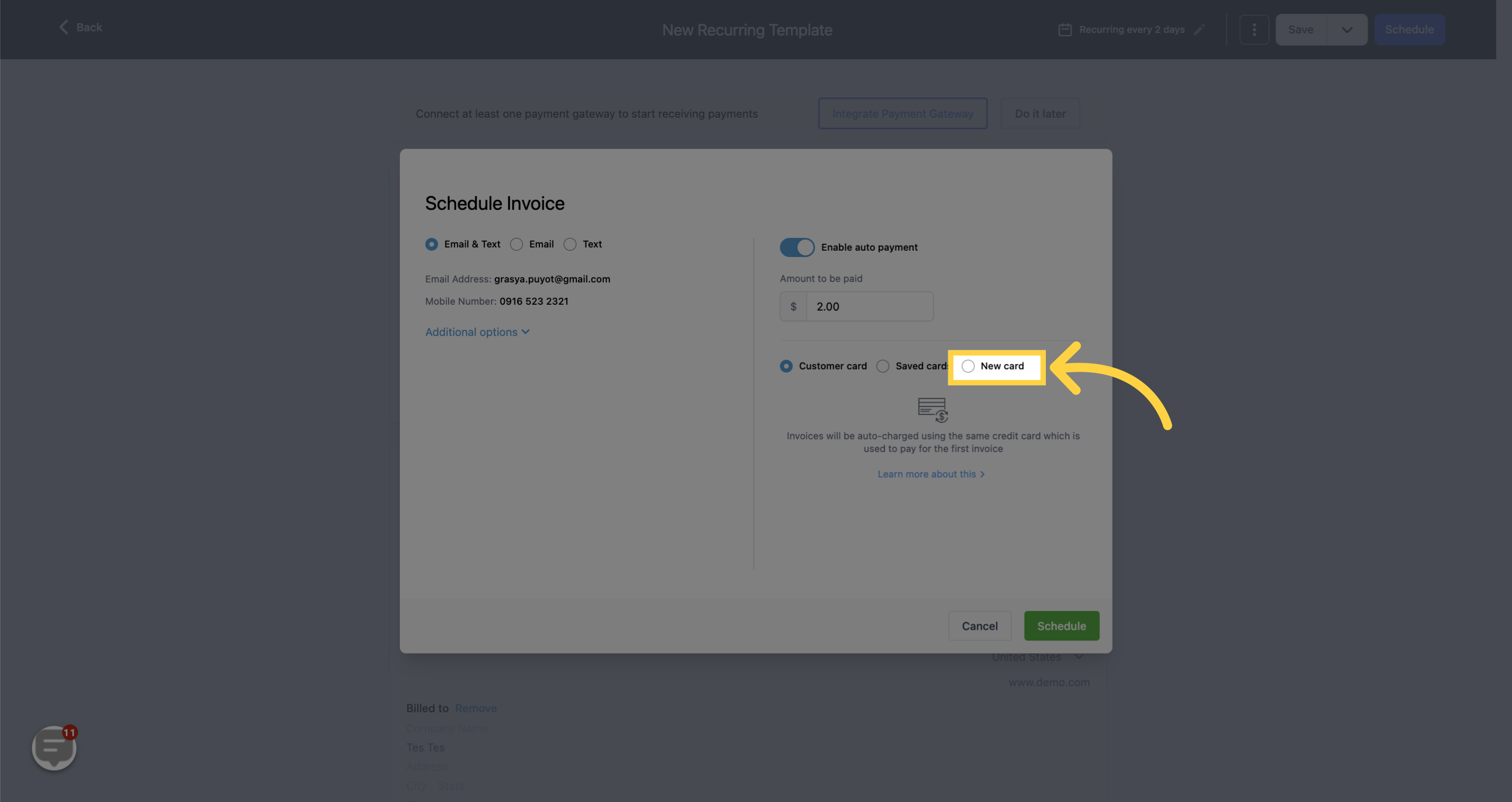Click www.demo.com text
1512x802 pixels.
[1049, 682]
